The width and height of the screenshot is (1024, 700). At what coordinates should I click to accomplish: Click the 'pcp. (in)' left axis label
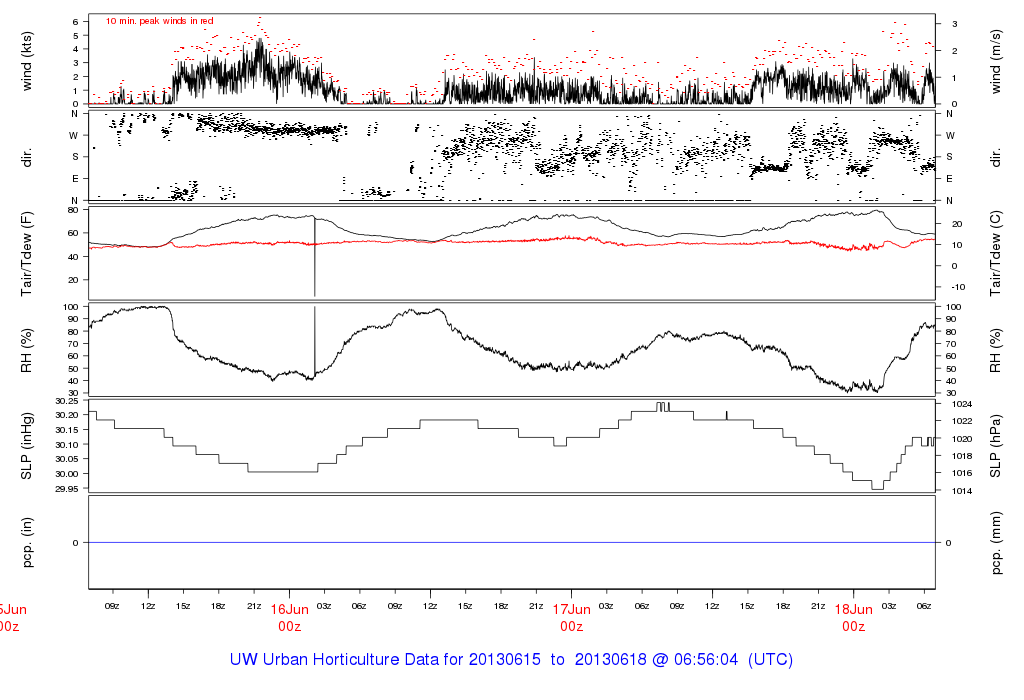[28, 542]
